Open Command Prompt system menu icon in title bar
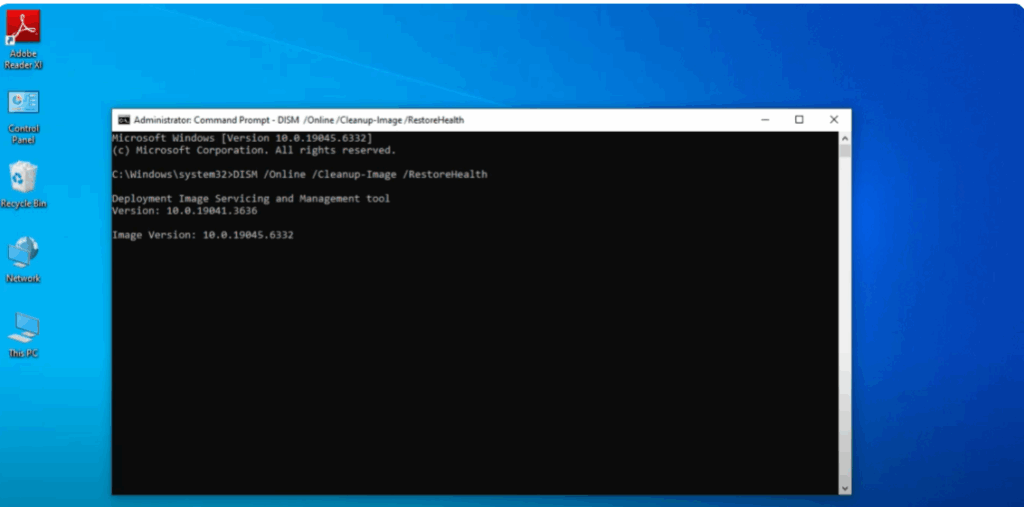The image size is (1024, 507). [122, 120]
